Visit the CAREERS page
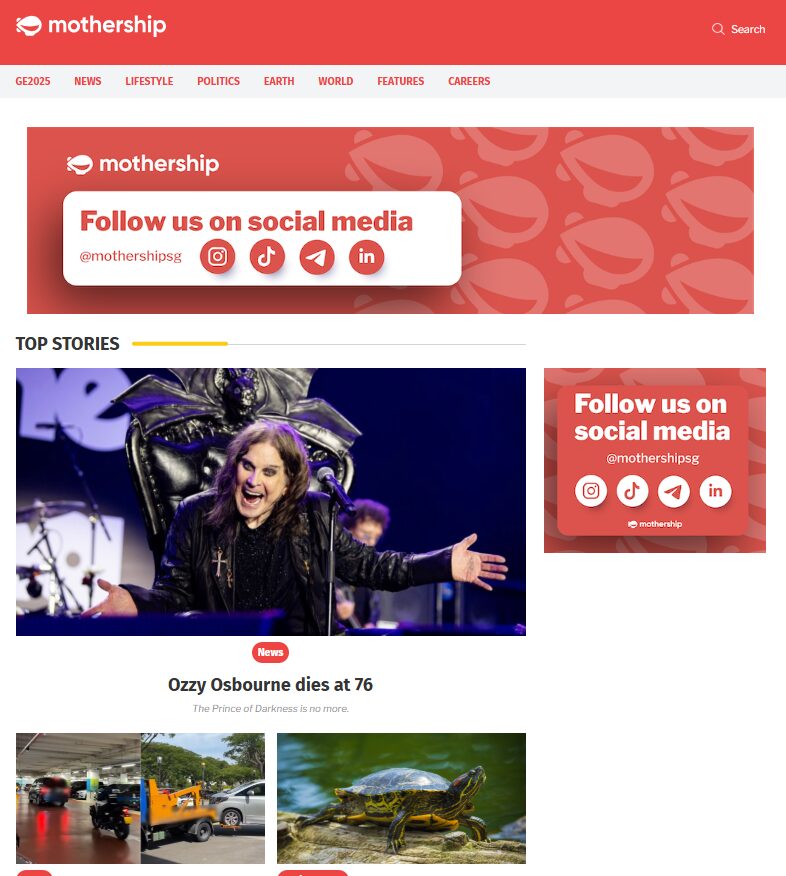The width and height of the screenshot is (786, 876). click(469, 81)
